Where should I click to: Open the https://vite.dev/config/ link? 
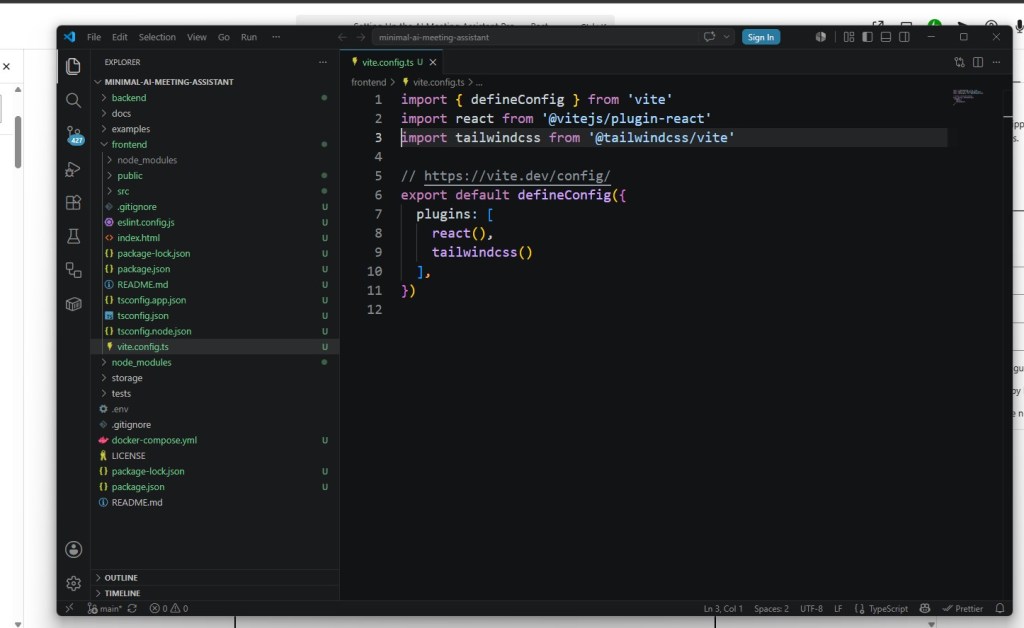click(517, 176)
